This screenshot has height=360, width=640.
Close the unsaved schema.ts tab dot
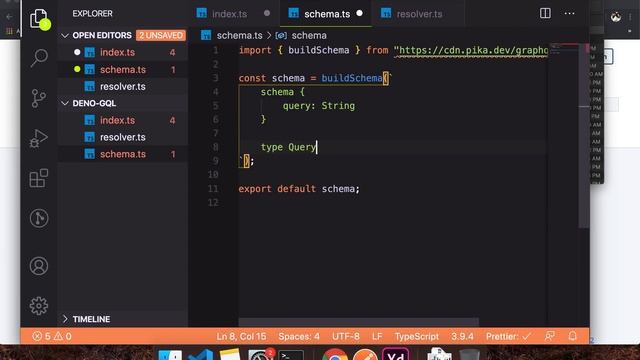tap(359, 13)
